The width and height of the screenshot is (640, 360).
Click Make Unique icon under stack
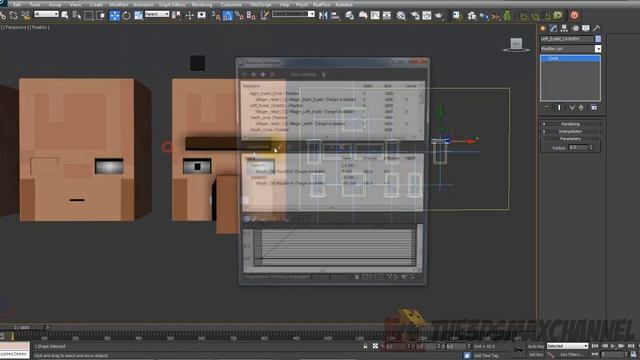(571, 107)
